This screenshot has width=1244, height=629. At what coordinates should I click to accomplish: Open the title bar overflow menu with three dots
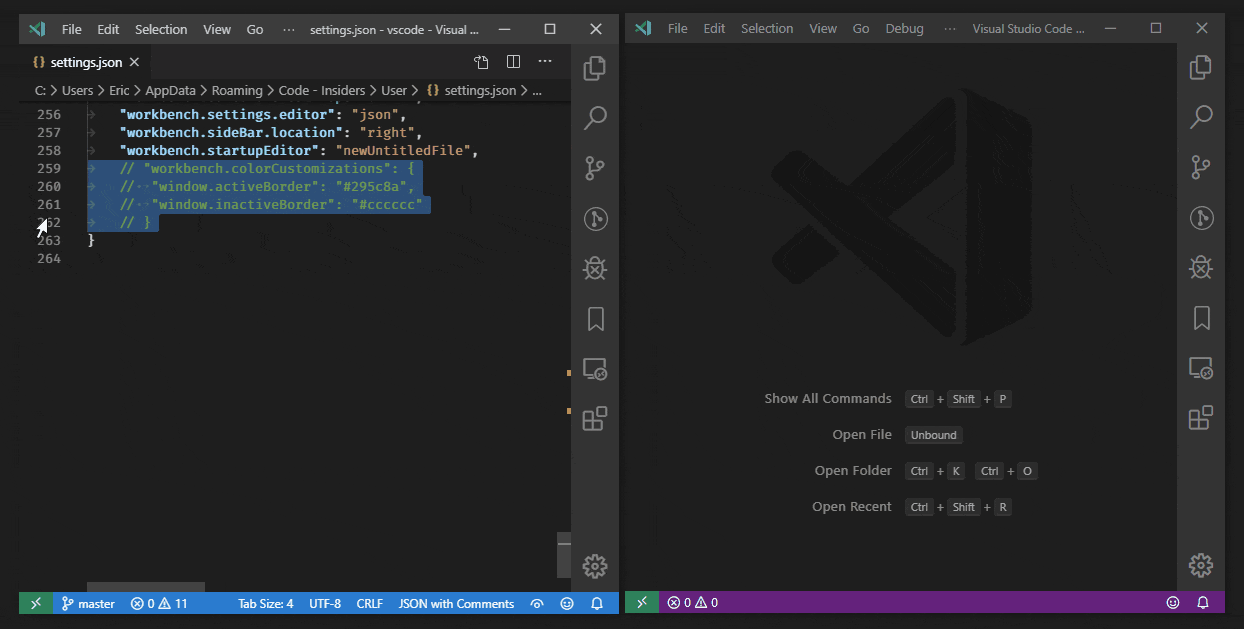click(289, 29)
